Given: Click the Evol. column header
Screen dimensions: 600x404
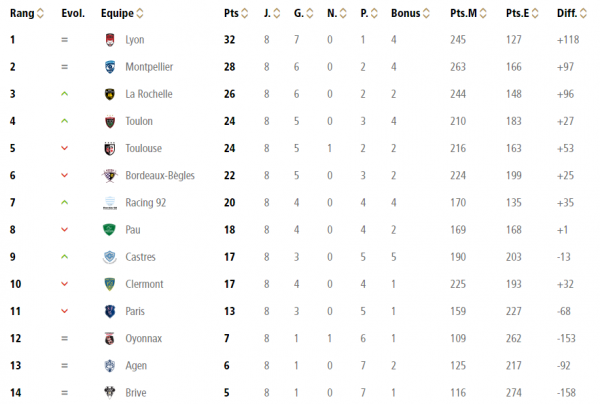Looking at the screenshot, I should pyautogui.click(x=73, y=13).
